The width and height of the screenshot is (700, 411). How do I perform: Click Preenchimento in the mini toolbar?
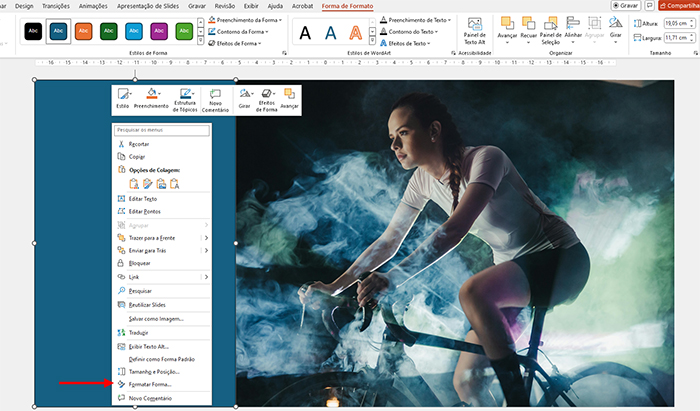151,99
